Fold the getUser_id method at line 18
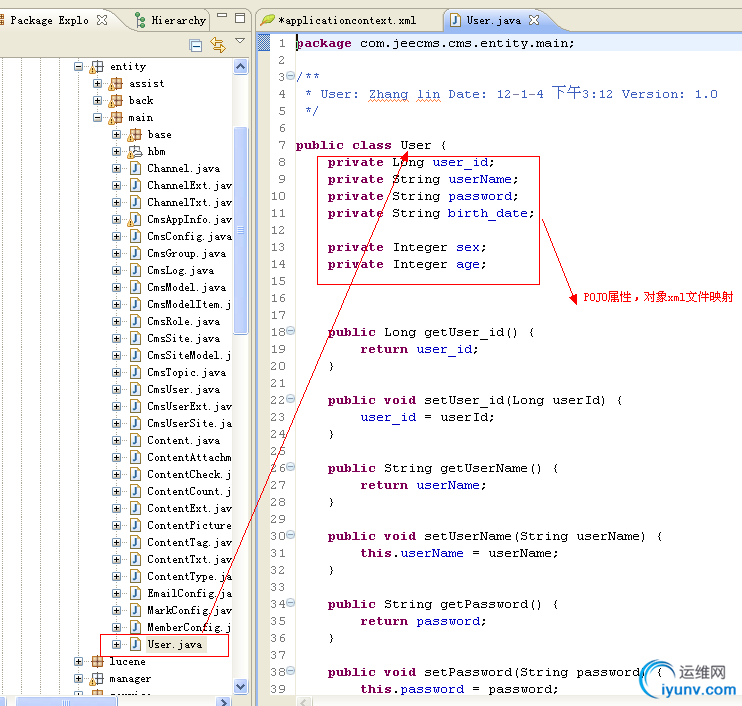This screenshot has height=706, width=742. [291, 331]
